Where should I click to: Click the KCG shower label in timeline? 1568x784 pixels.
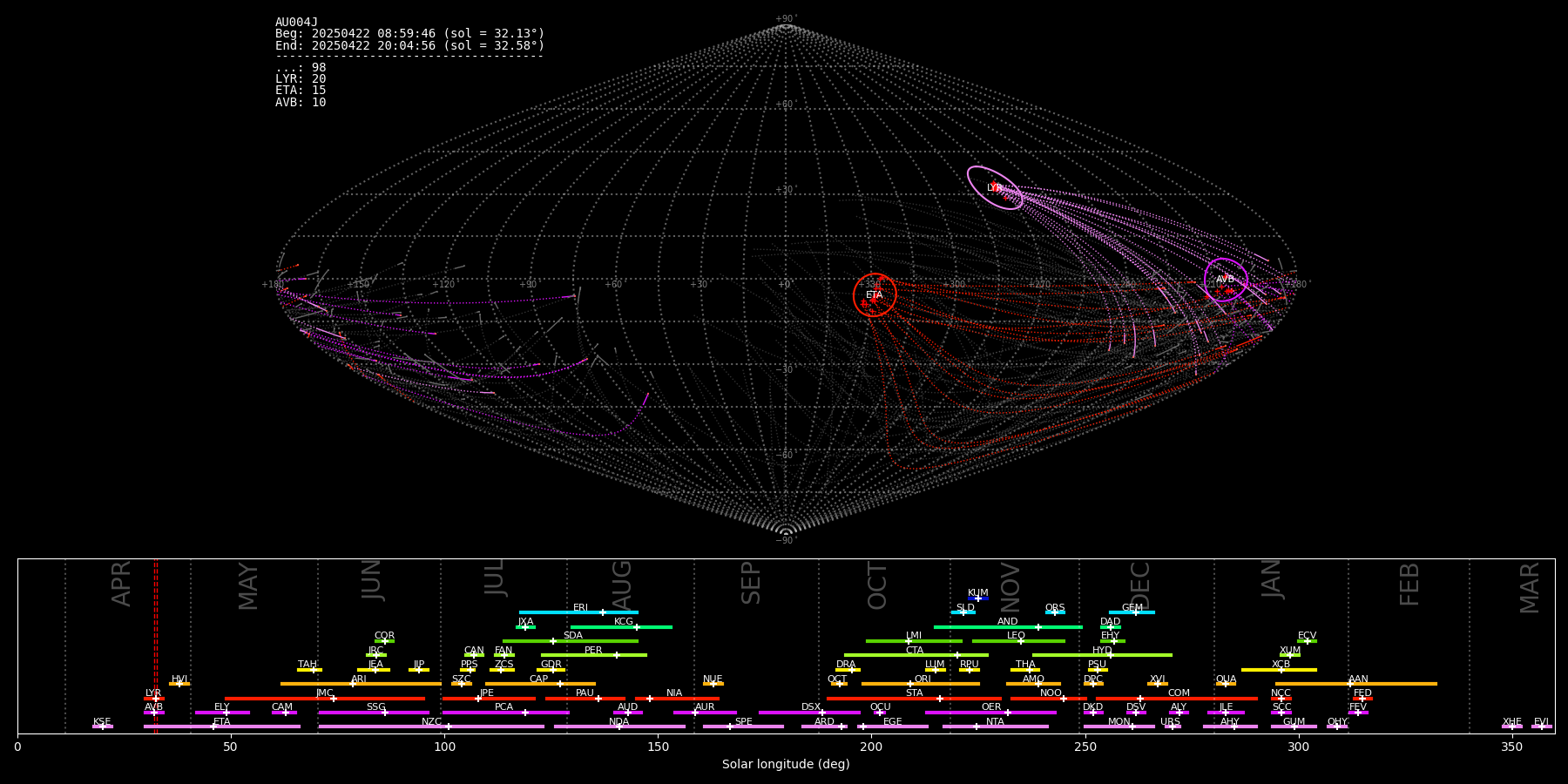point(624,622)
